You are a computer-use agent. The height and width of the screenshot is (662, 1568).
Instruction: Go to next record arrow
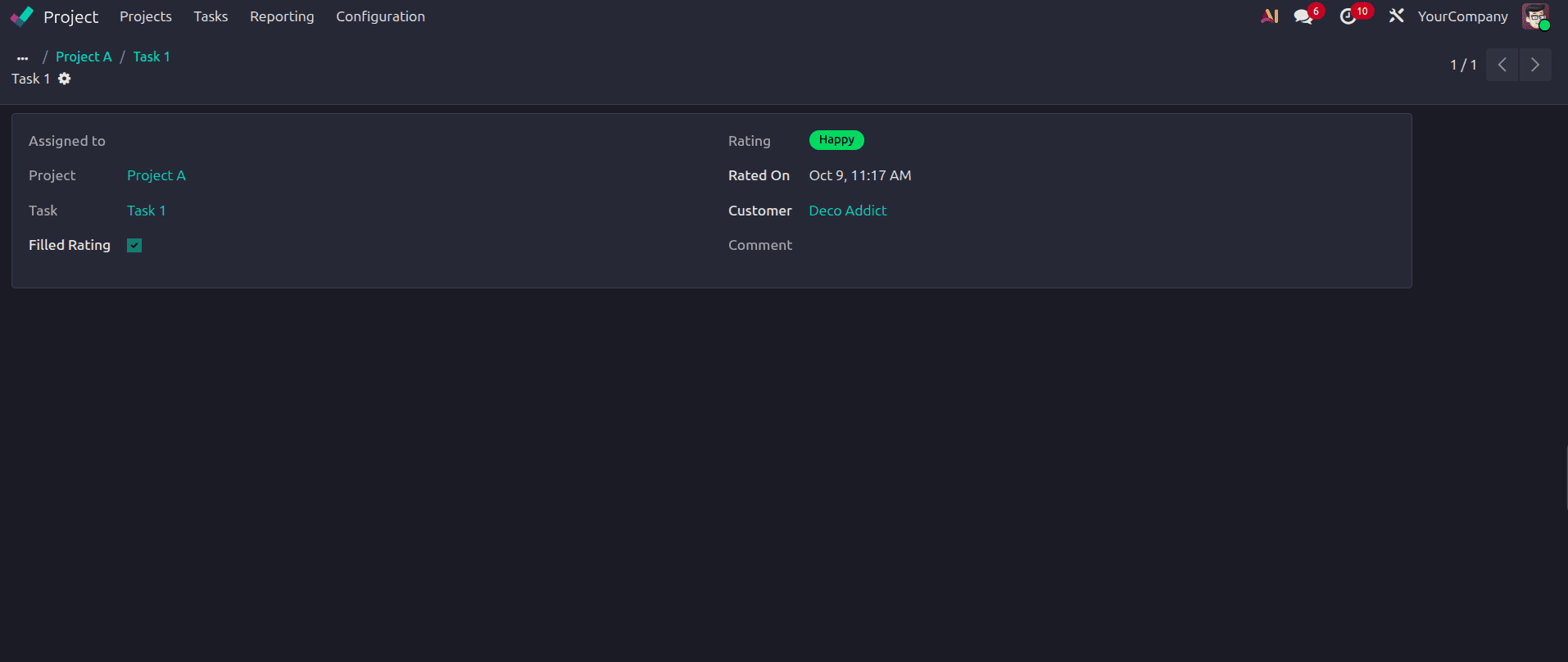tap(1535, 65)
